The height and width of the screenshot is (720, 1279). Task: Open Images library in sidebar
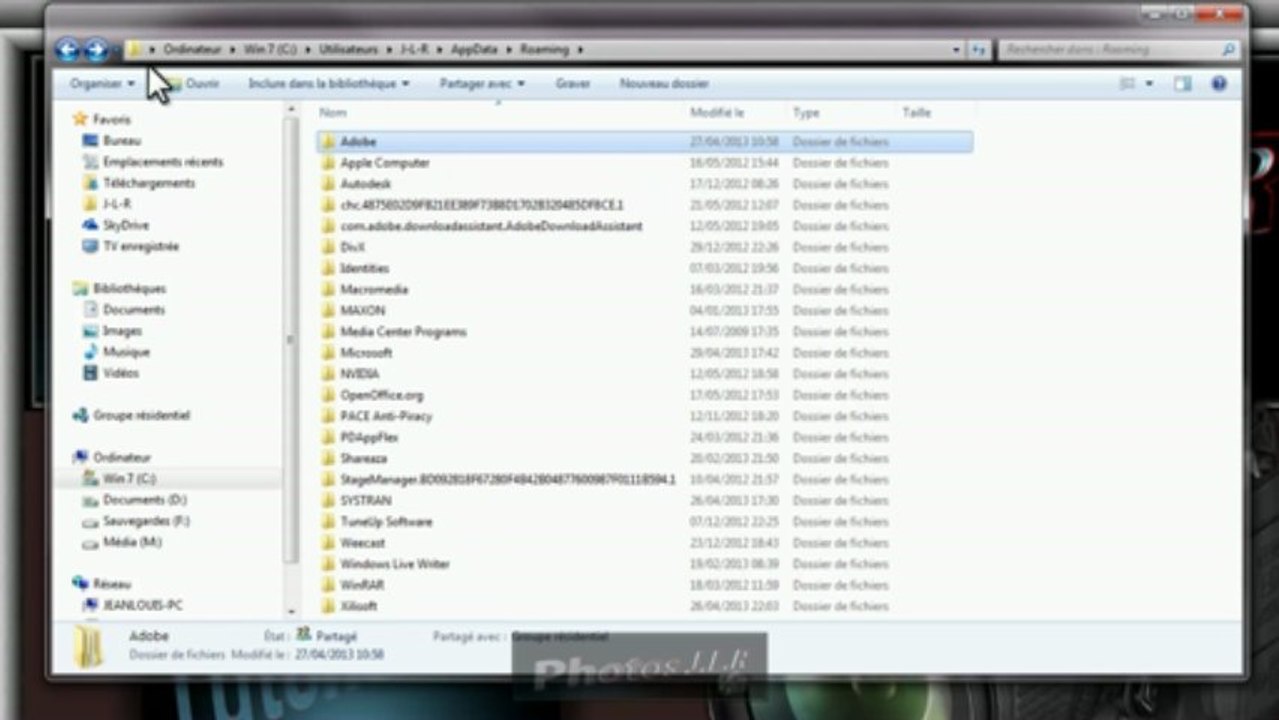122,331
